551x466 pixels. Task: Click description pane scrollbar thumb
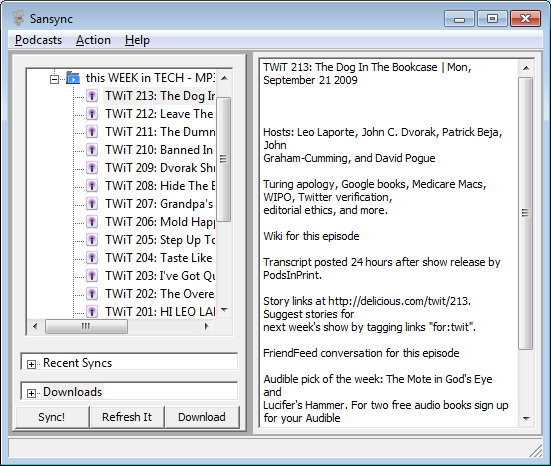[x=526, y=213]
